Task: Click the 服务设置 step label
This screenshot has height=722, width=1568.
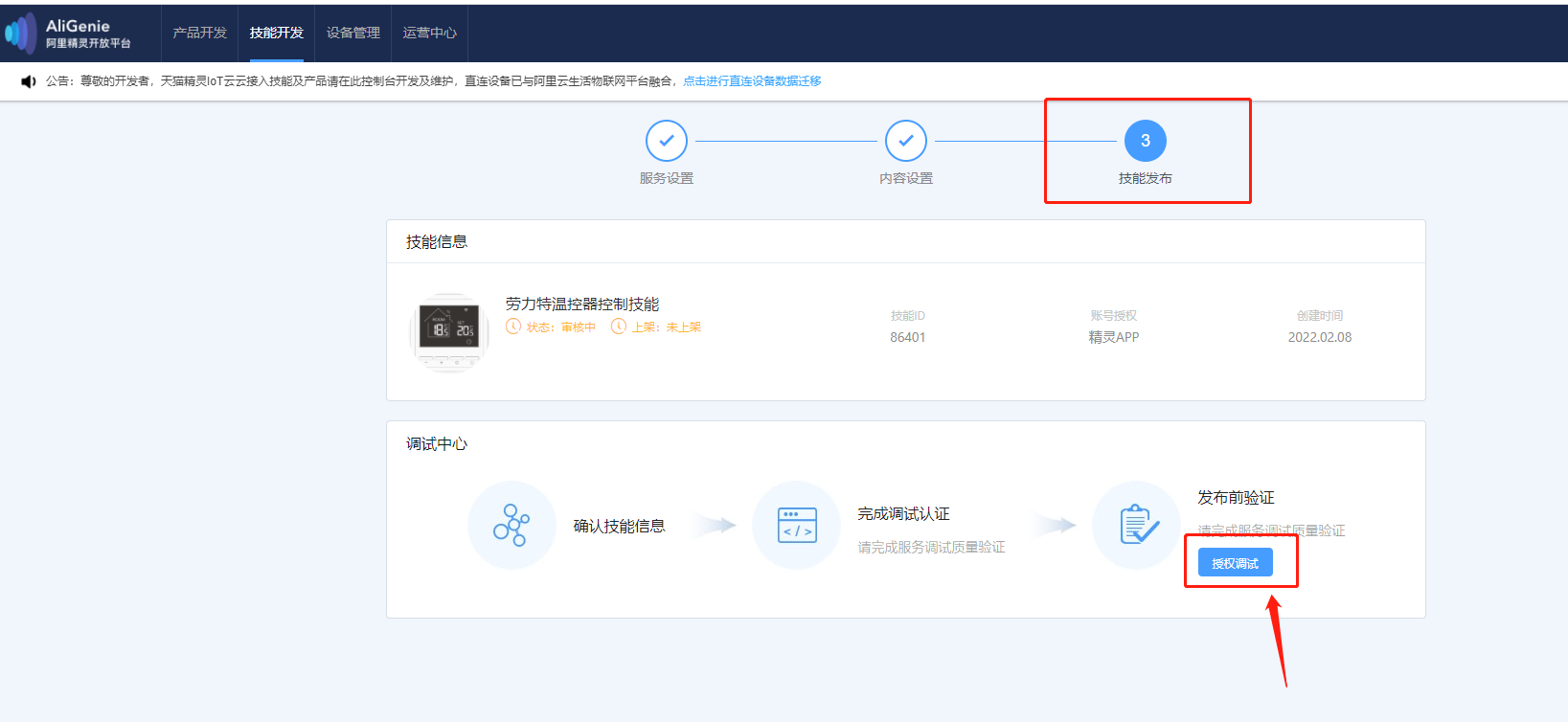Action: 667,178
